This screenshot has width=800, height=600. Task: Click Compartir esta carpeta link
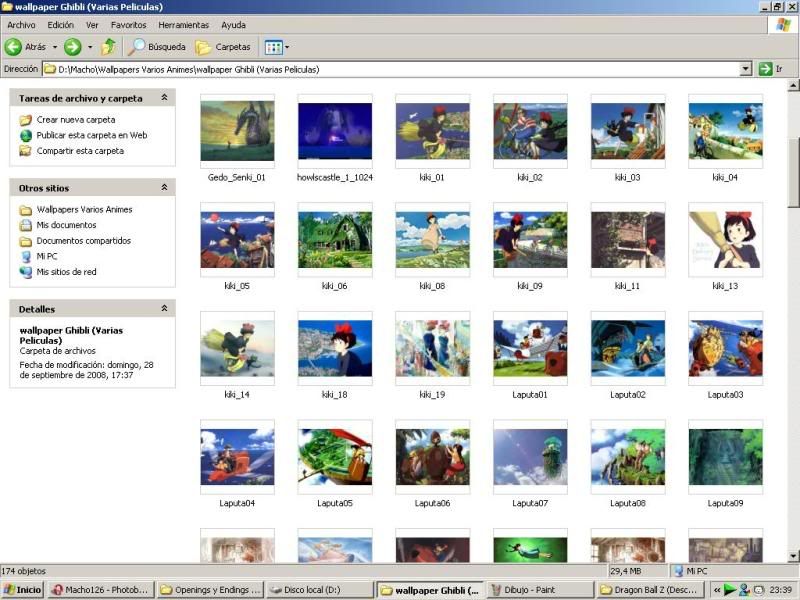click(80, 151)
